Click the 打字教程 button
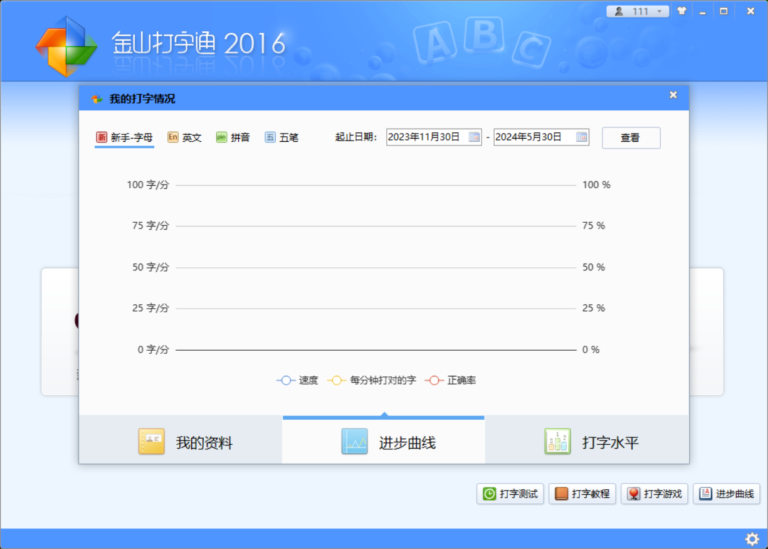Image resolution: width=768 pixels, height=549 pixels. 582,494
